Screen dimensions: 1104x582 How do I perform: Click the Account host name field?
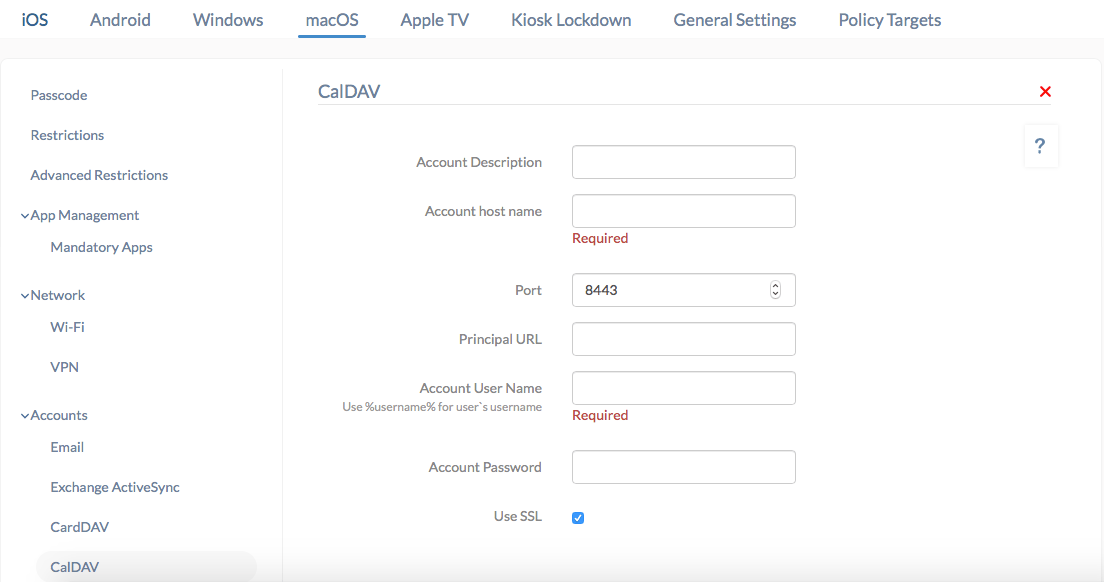pyautogui.click(x=683, y=211)
